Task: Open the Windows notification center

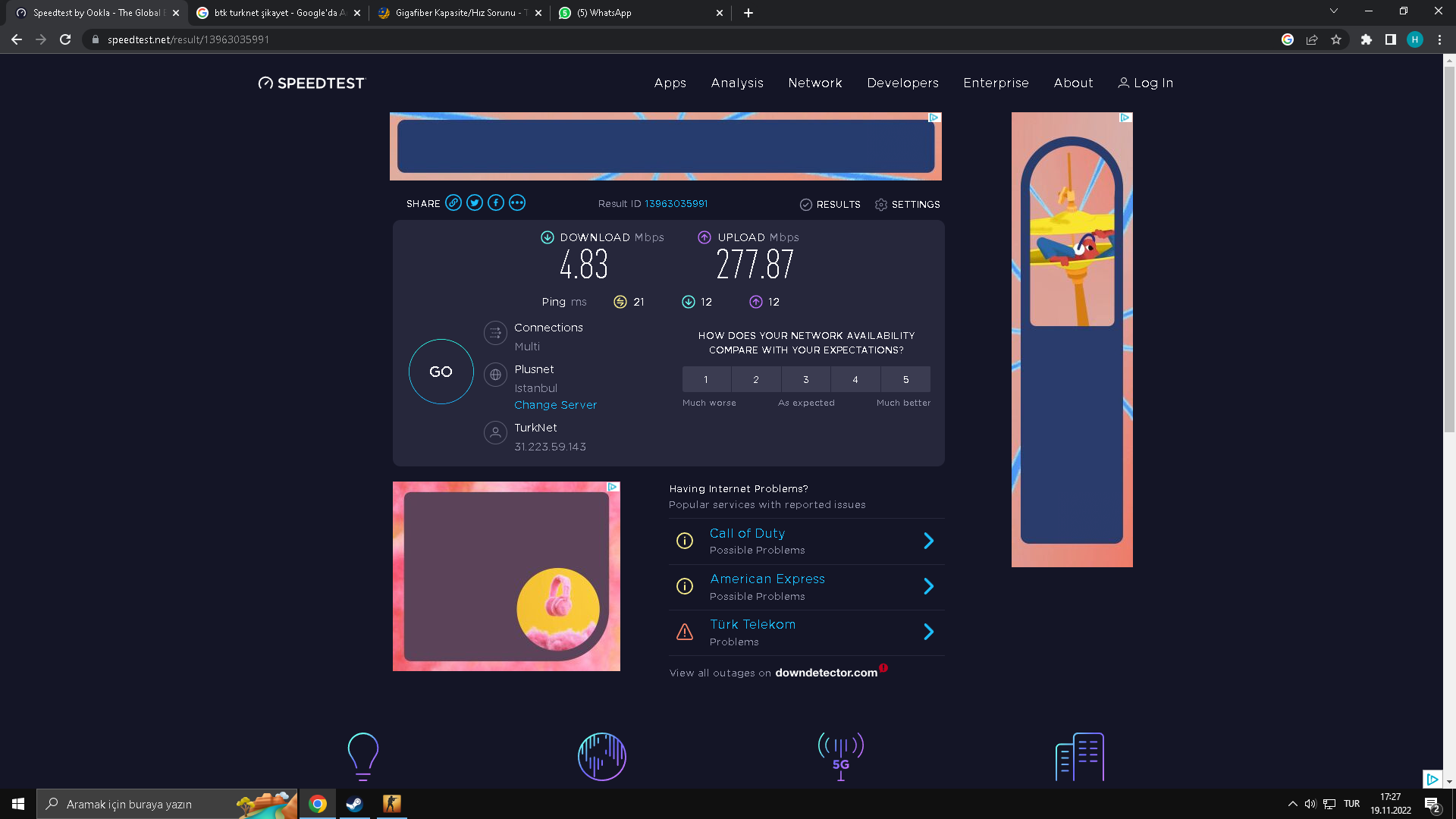Action: coord(1432,805)
